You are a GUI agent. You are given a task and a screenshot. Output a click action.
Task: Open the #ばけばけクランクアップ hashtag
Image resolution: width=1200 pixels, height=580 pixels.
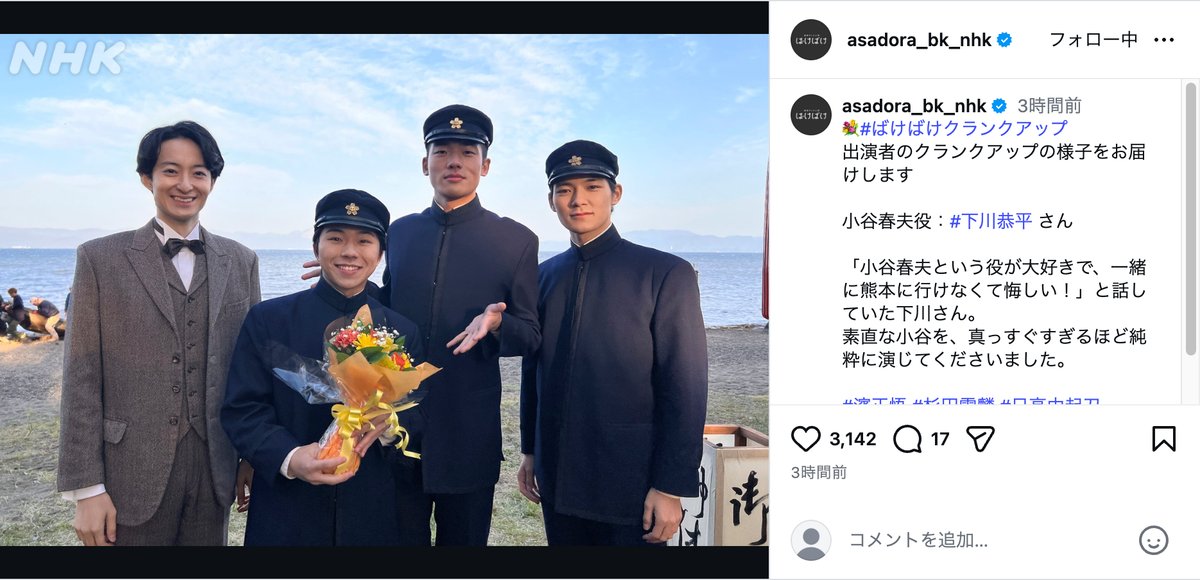point(964,128)
